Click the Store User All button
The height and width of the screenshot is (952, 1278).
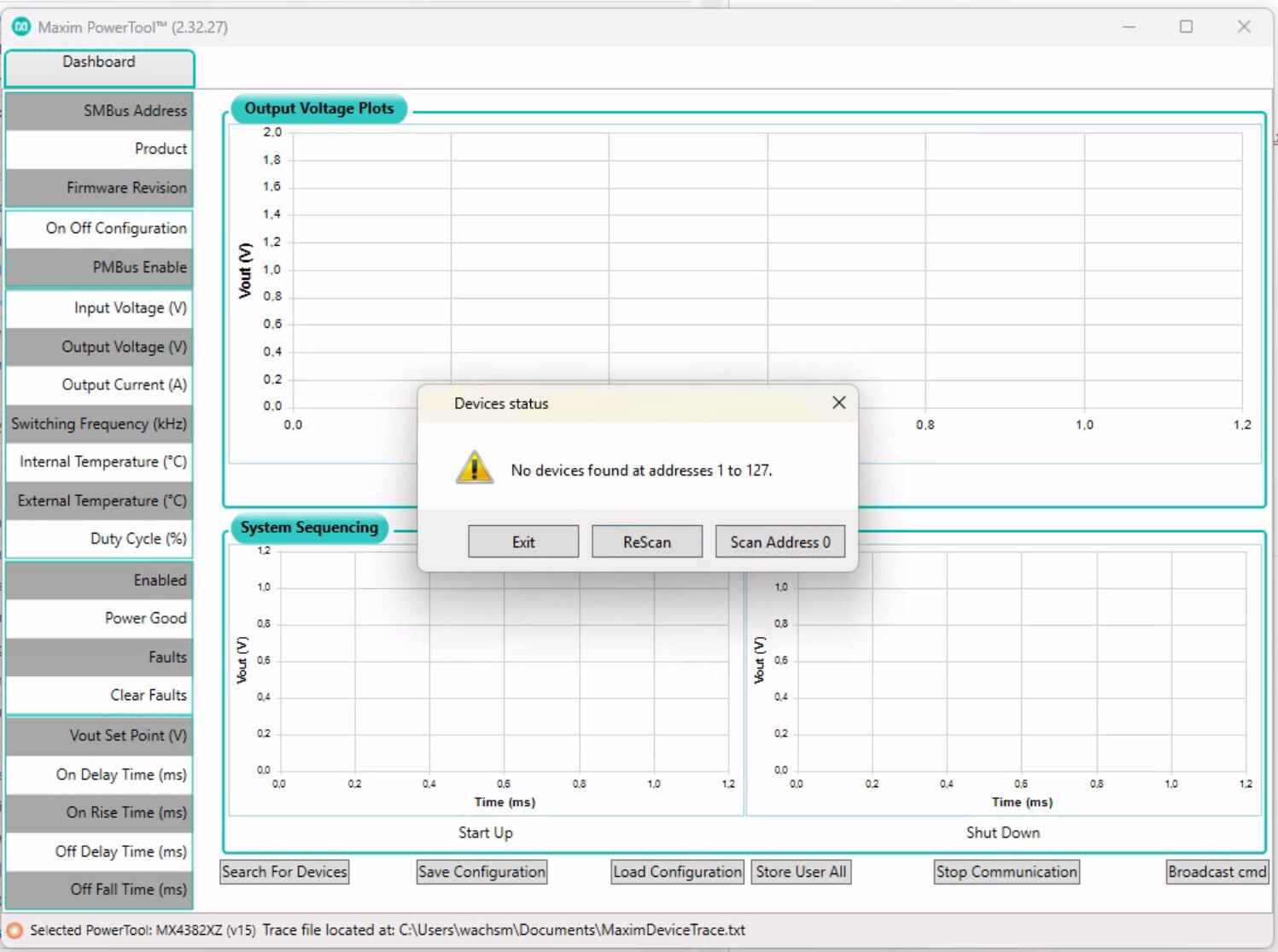[801, 872]
